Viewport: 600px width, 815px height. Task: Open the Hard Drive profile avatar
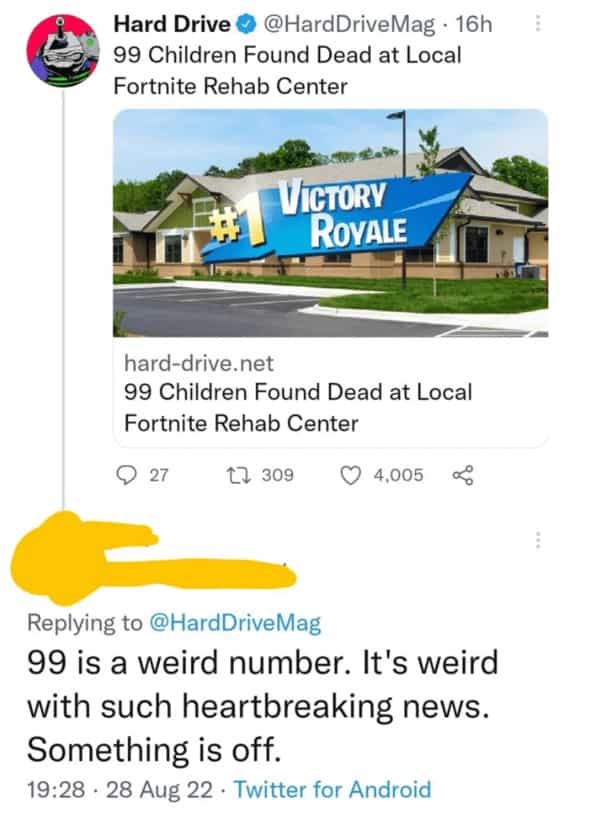[x=63, y=51]
